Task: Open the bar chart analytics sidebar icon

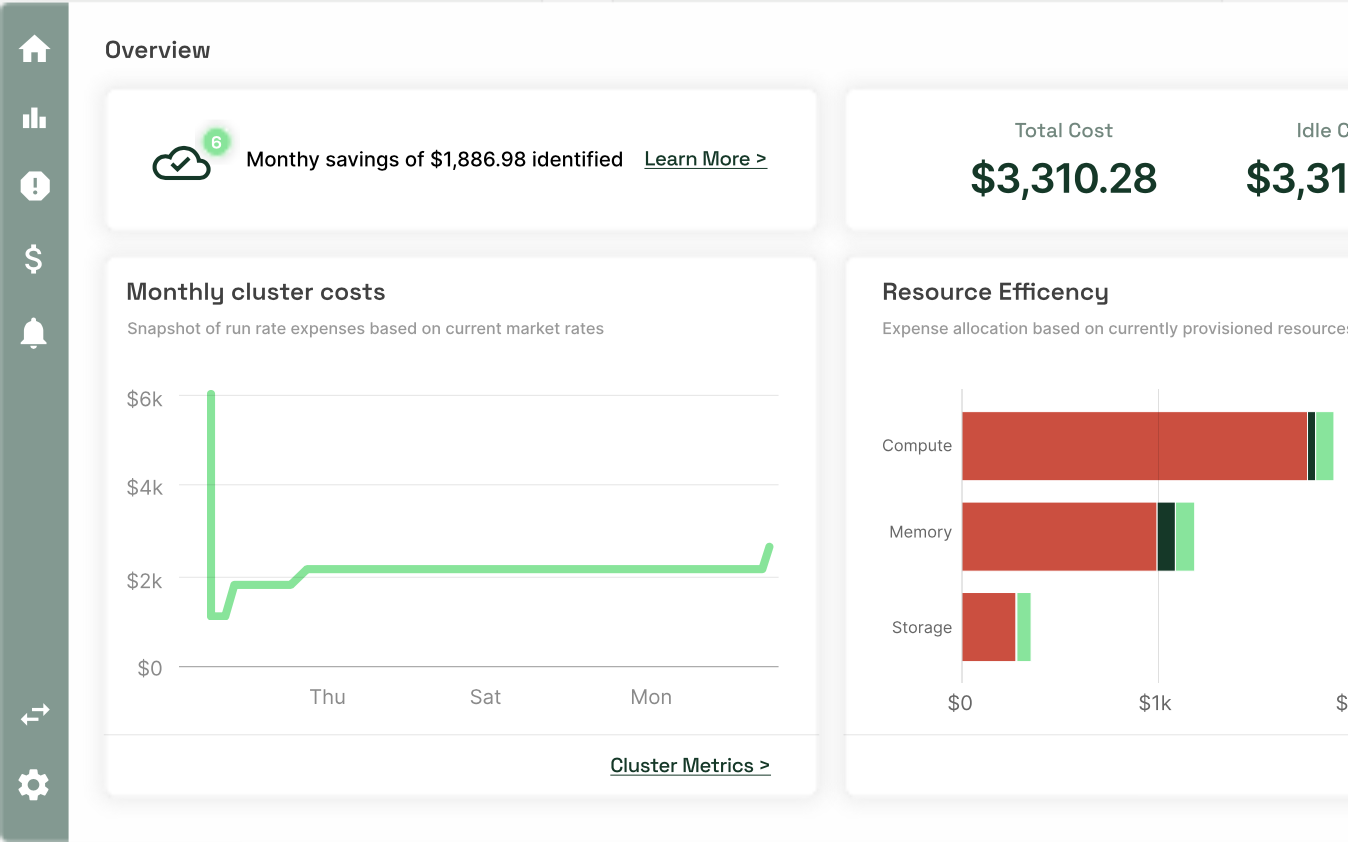Action: tap(34, 117)
